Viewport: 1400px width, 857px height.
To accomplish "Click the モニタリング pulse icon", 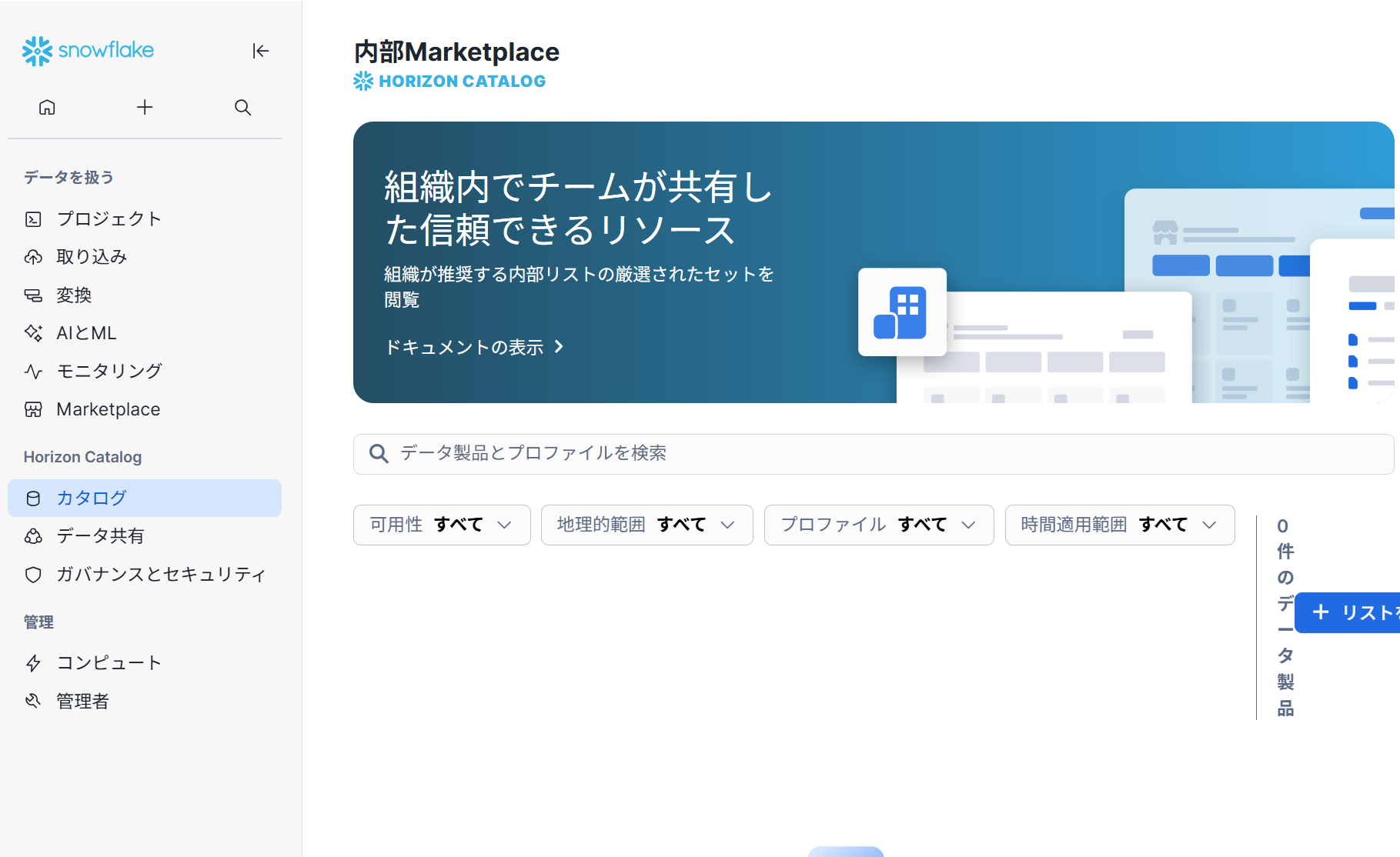I will tap(33, 372).
